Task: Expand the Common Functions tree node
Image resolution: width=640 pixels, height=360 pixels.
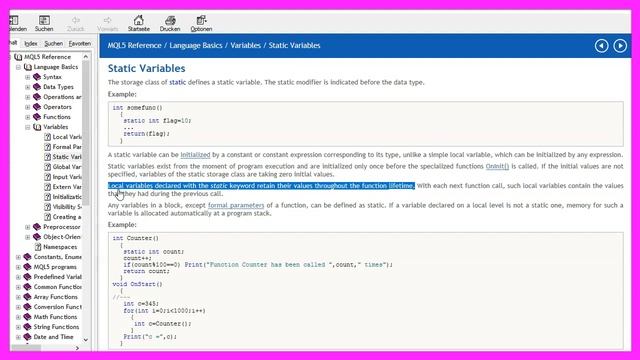Action: pos(18,287)
